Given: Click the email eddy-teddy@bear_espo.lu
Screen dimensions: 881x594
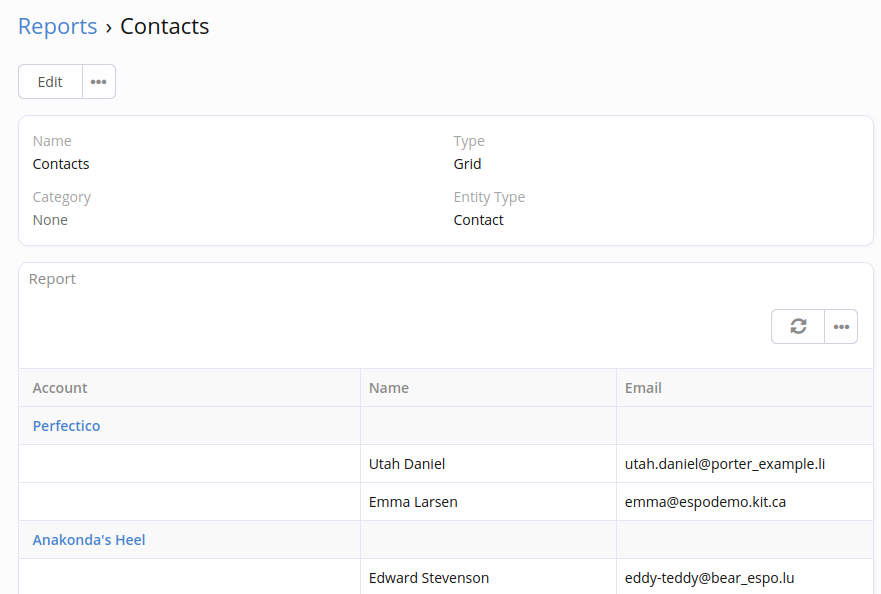Looking at the screenshot, I should (x=709, y=578).
